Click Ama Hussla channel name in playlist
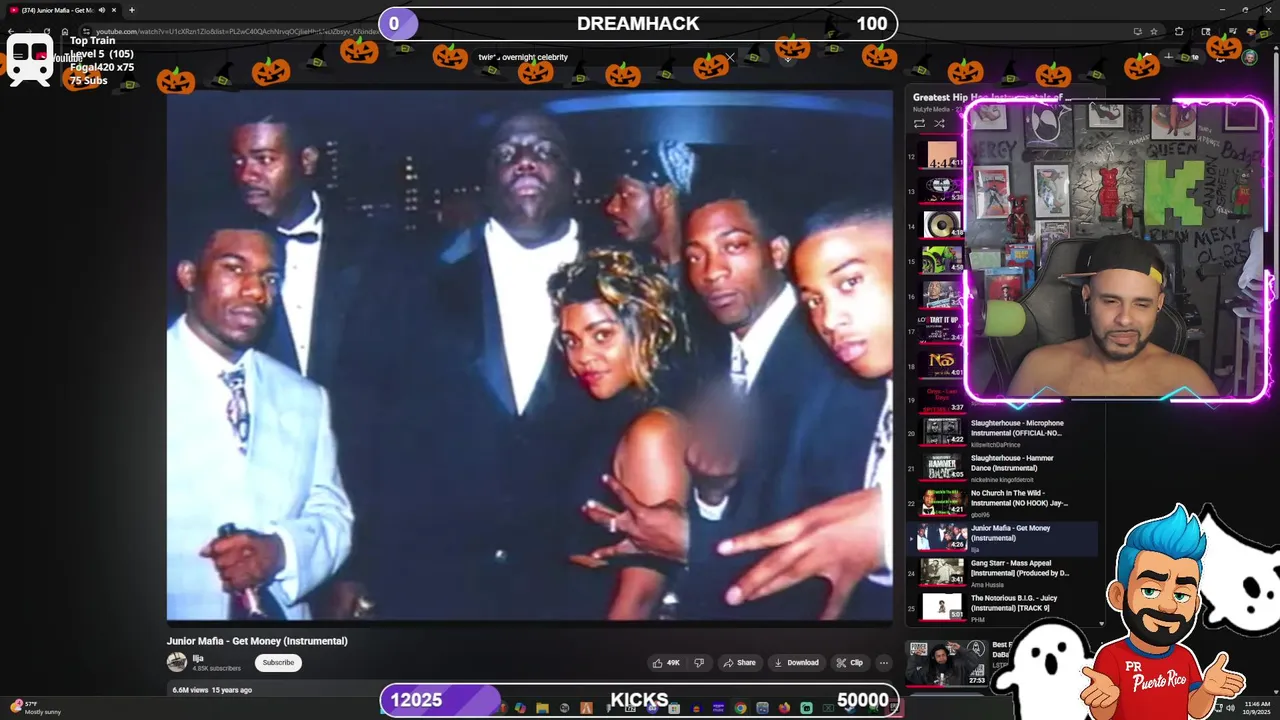This screenshot has height=720, width=1280. pos(987,584)
